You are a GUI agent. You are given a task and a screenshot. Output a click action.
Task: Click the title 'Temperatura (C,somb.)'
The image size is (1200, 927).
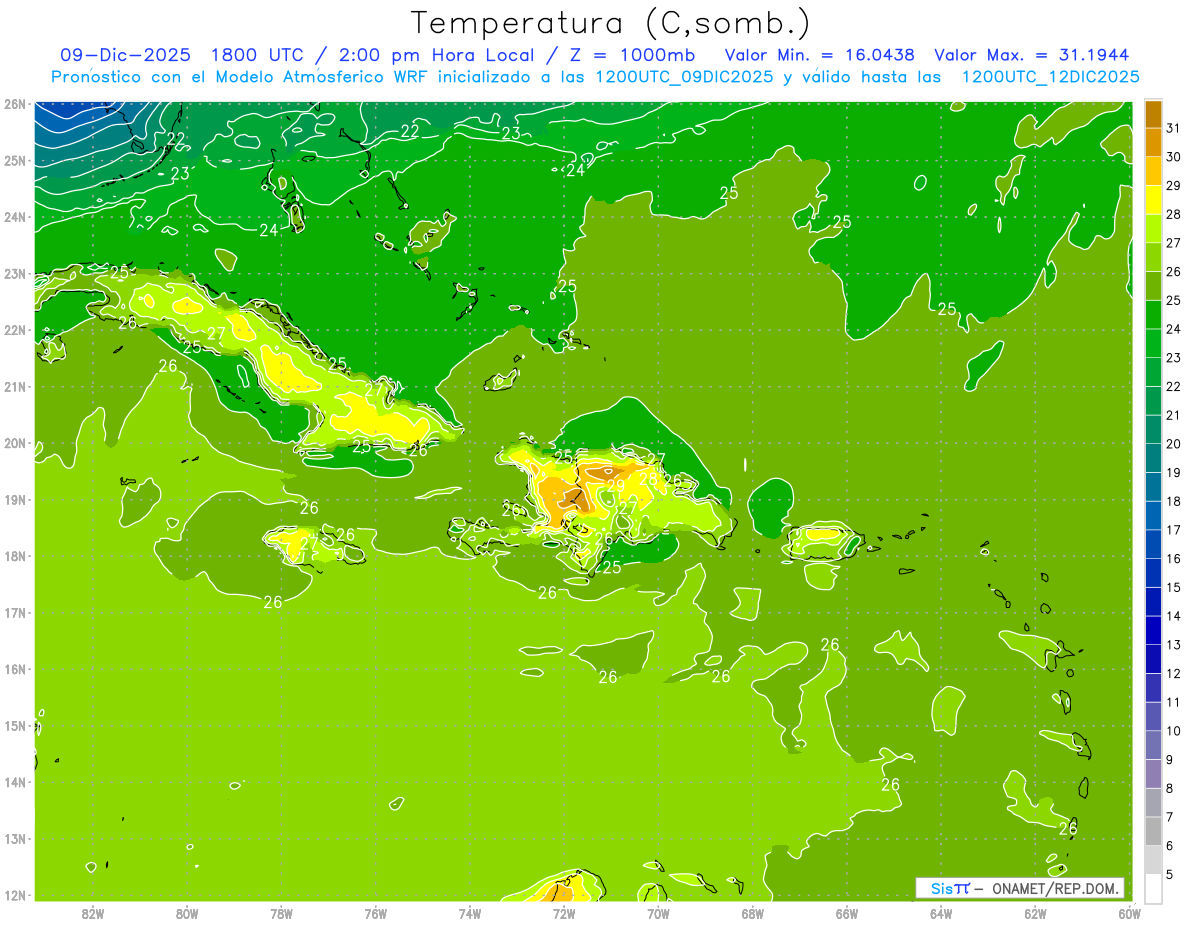(610, 22)
